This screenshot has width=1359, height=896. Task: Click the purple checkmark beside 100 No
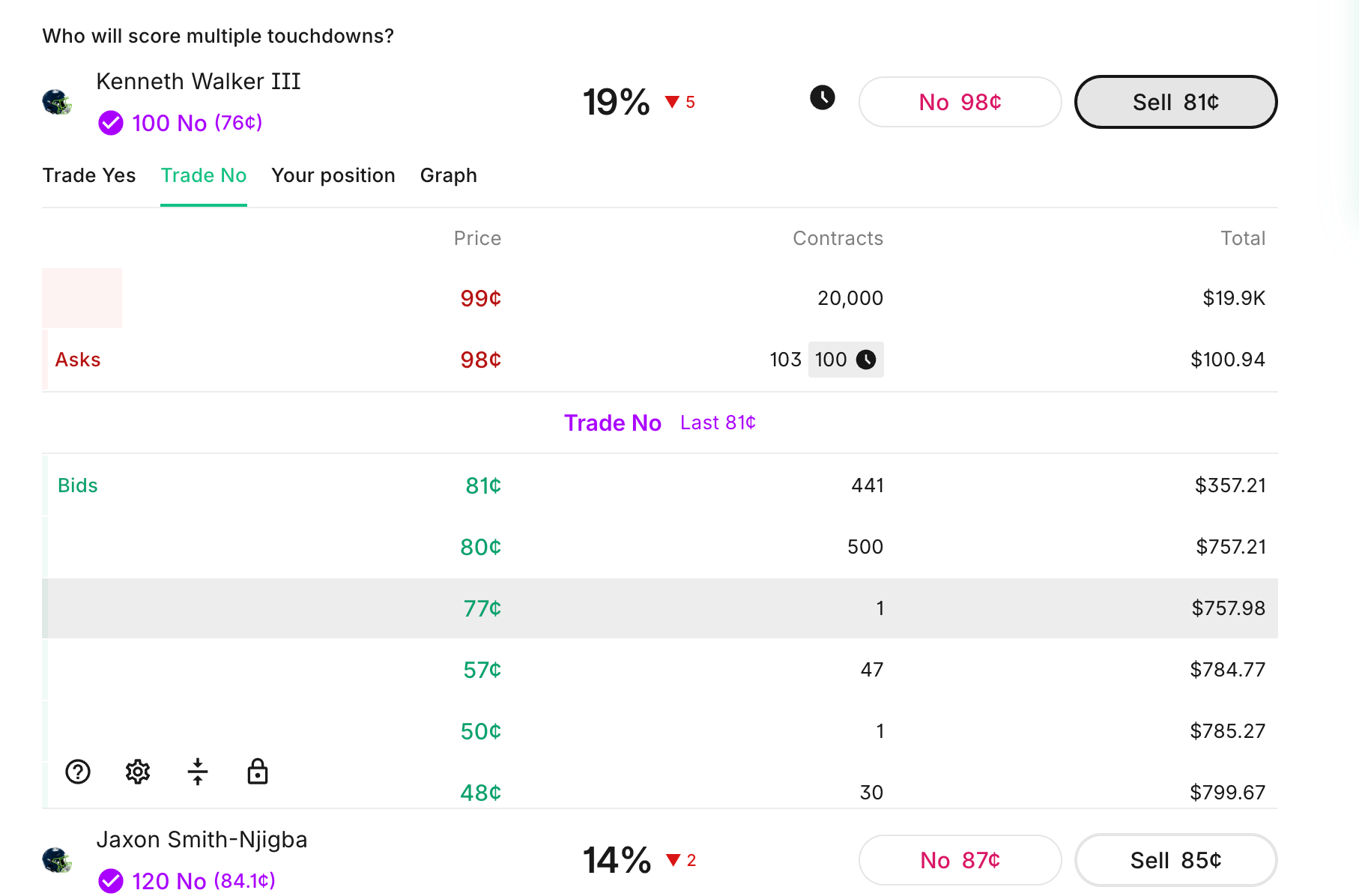pyautogui.click(x=111, y=123)
